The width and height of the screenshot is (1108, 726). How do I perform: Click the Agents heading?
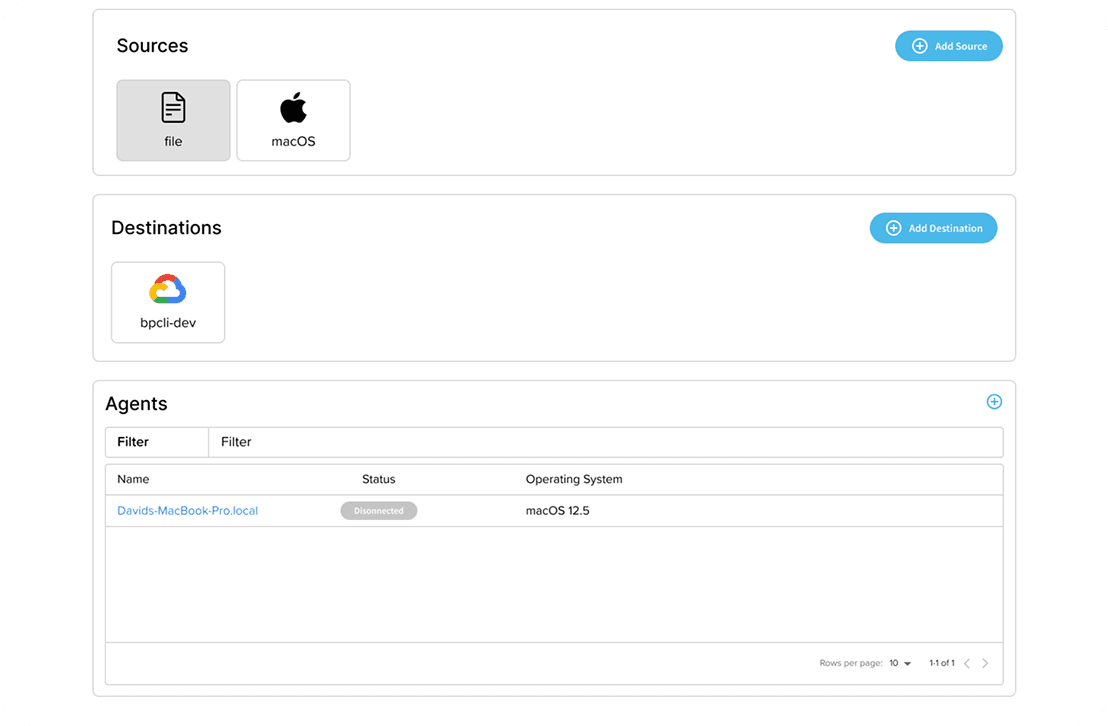136,404
